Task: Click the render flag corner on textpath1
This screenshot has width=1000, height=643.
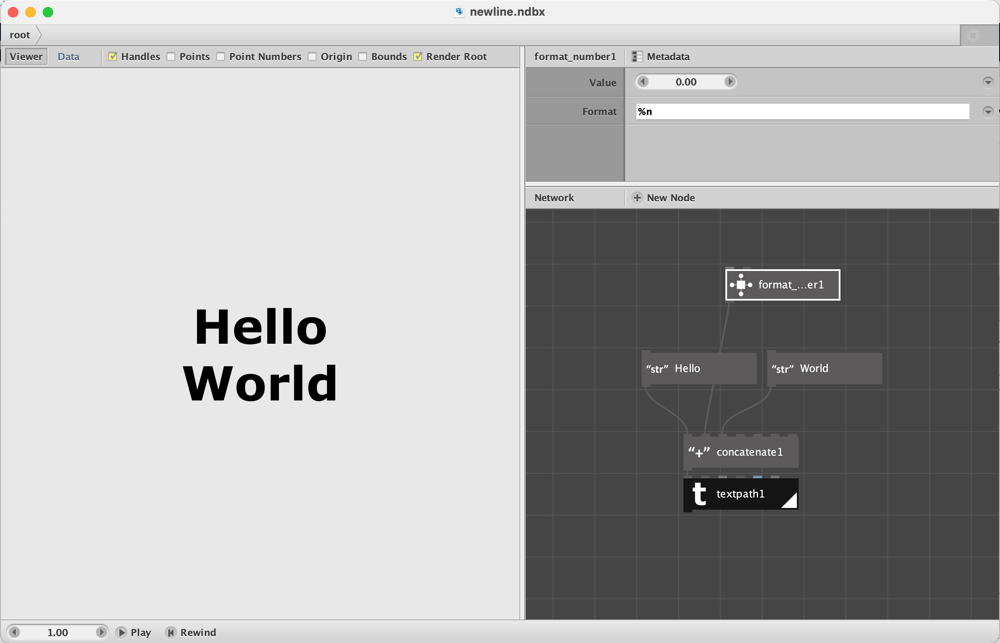Action: pyautogui.click(x=790, y=501)
